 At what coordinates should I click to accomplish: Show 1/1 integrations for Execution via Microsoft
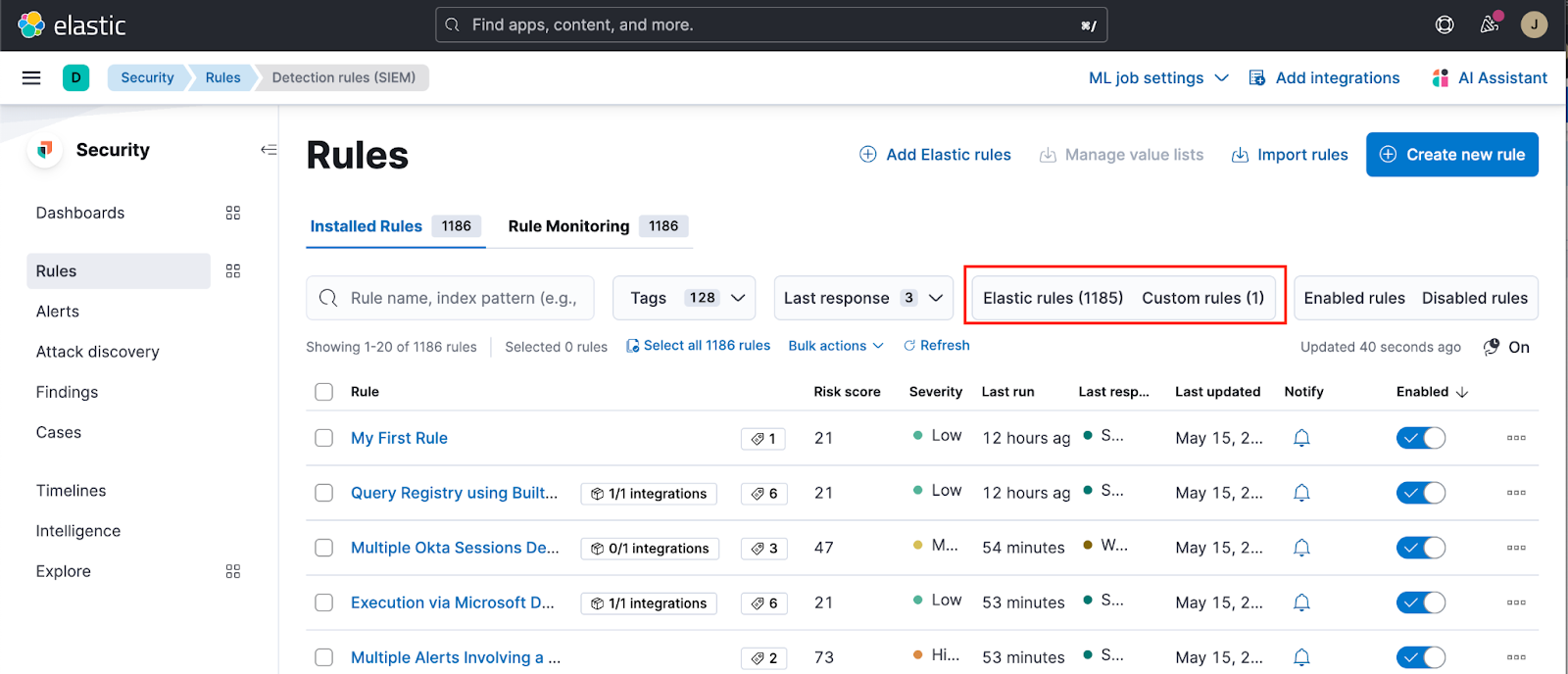click(x=649, y=603)
